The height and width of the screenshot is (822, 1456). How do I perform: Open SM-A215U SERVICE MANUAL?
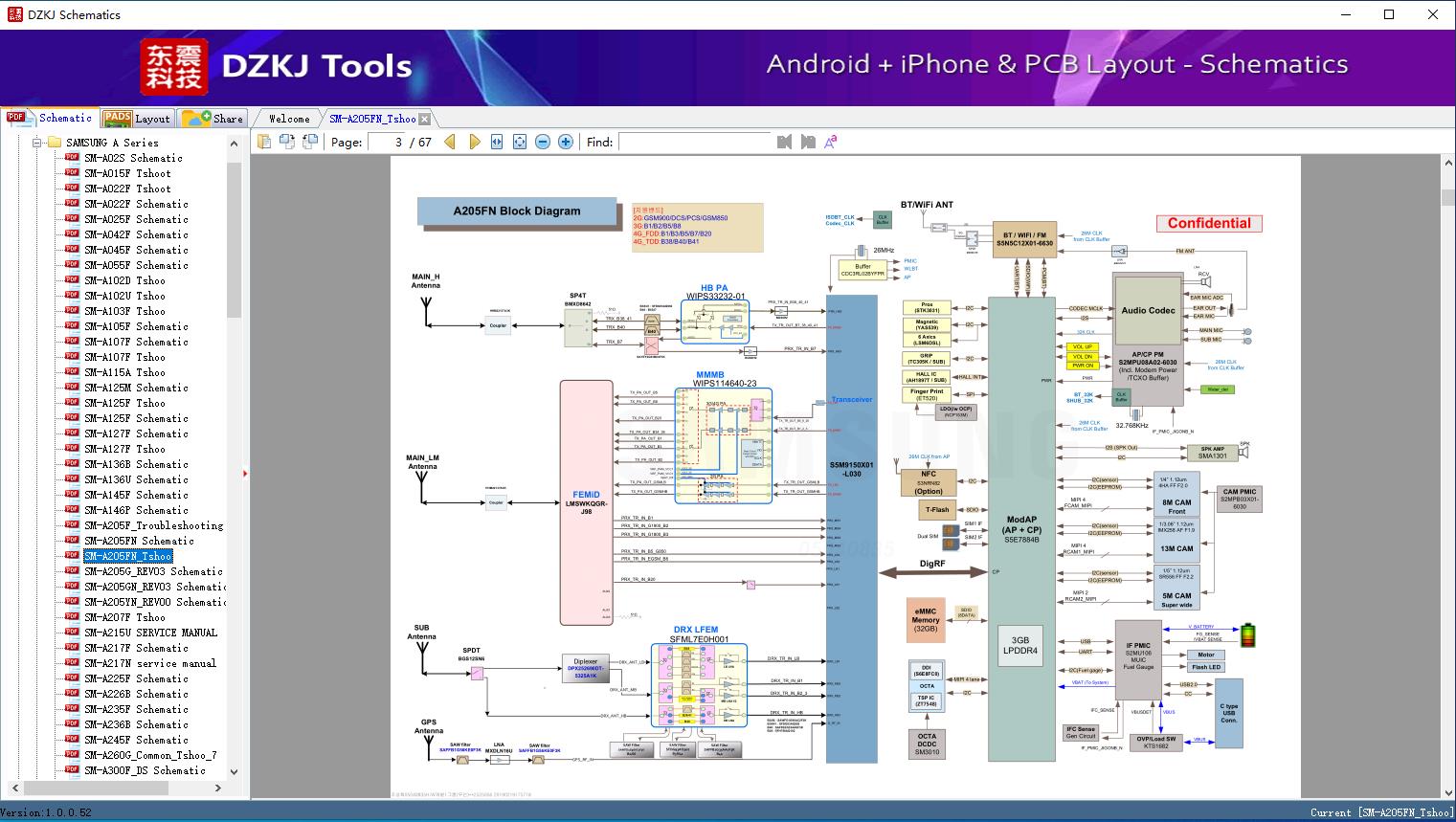150,633
